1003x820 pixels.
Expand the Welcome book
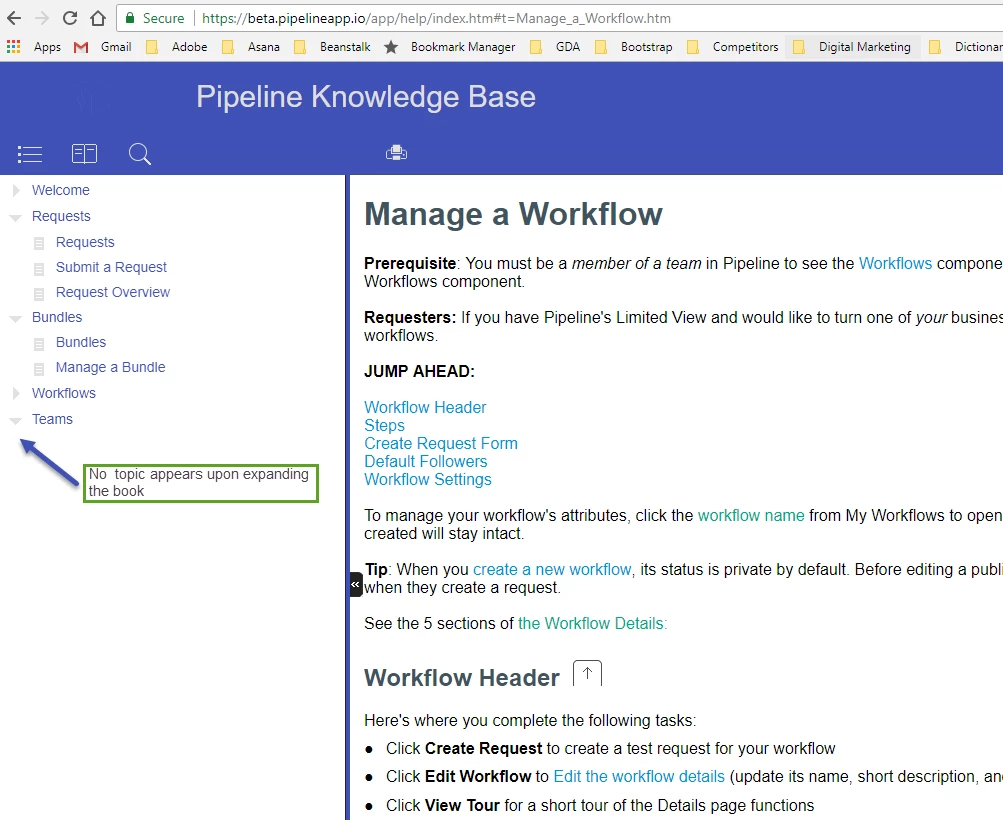click(x=16, y=190)
